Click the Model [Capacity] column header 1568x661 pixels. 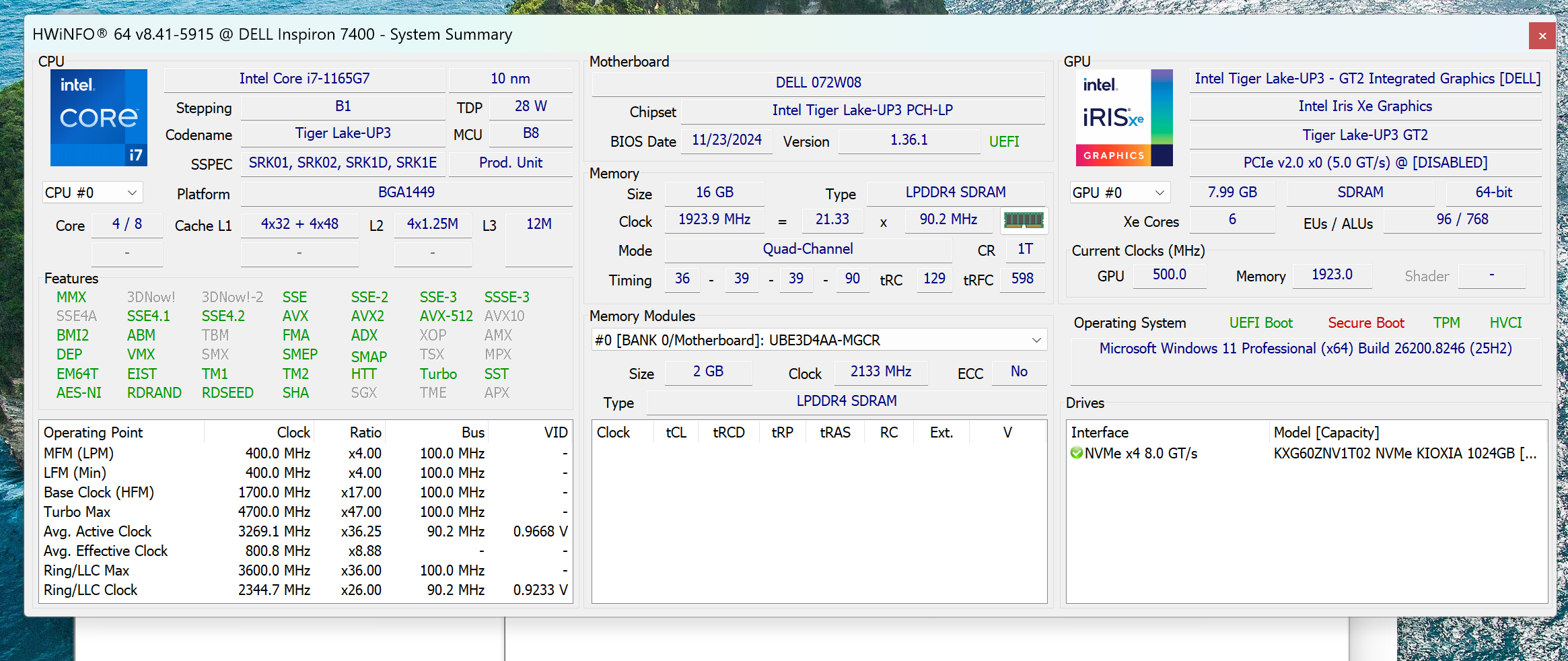pos(1408,432)
